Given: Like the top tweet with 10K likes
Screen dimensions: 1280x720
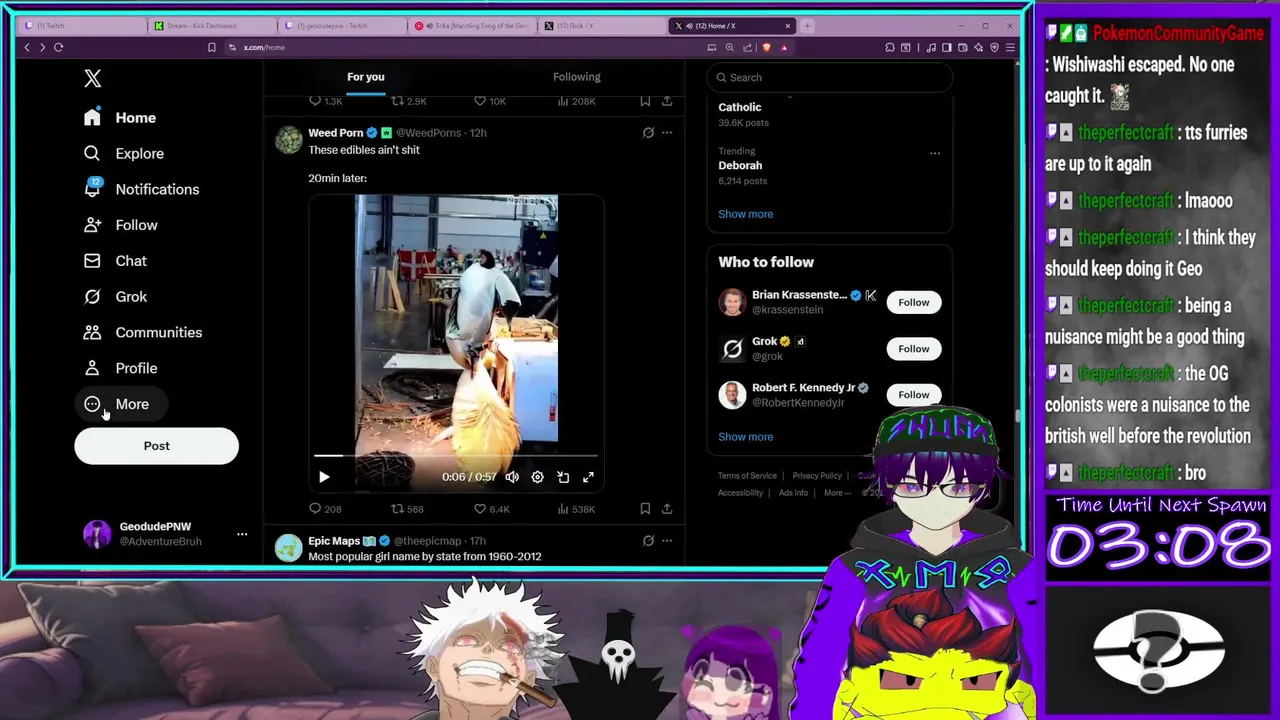Looking at the screenshot, I should 490,101.
